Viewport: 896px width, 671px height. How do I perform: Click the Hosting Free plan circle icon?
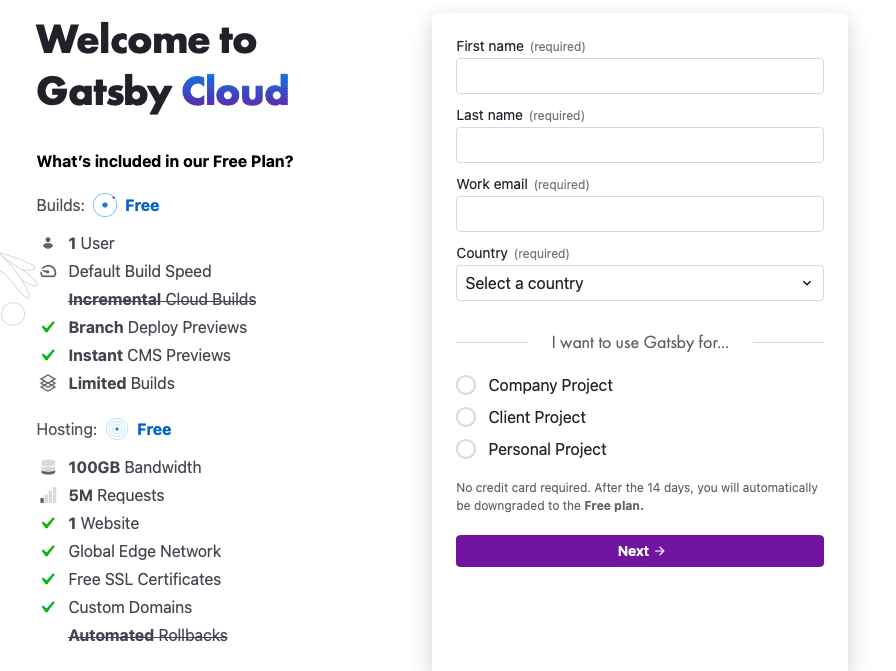(x=117, y=429)
